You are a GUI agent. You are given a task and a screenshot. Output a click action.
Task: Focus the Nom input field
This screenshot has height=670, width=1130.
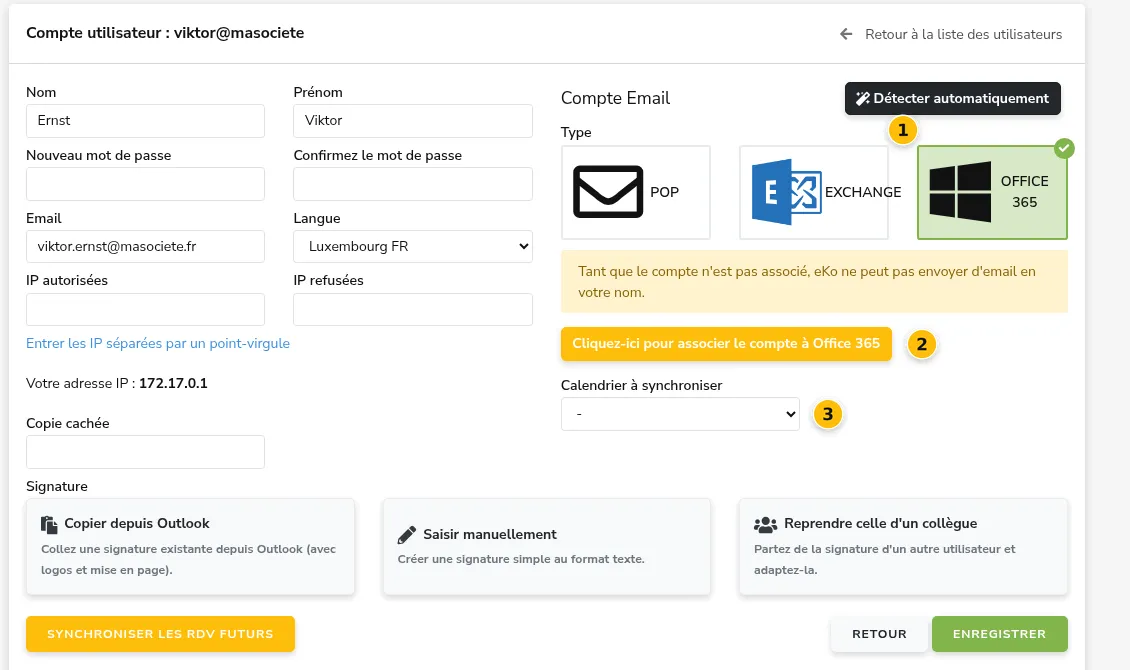[146, 121]
